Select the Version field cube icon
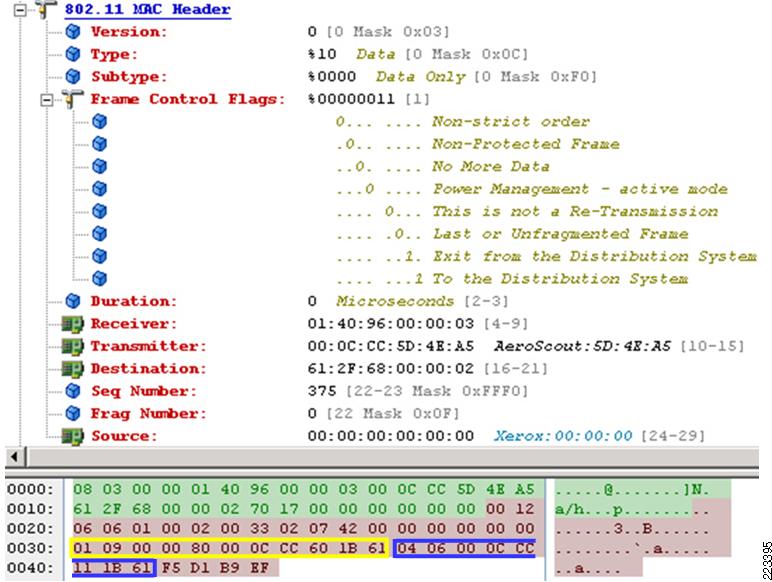Viewport: 772px width, 582px height. (x=73, y=32)
